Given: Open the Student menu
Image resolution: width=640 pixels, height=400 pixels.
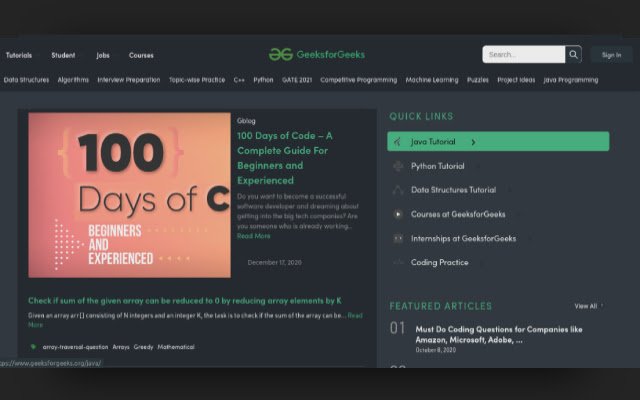Looking at the screenshot, I should coord(63,55).
